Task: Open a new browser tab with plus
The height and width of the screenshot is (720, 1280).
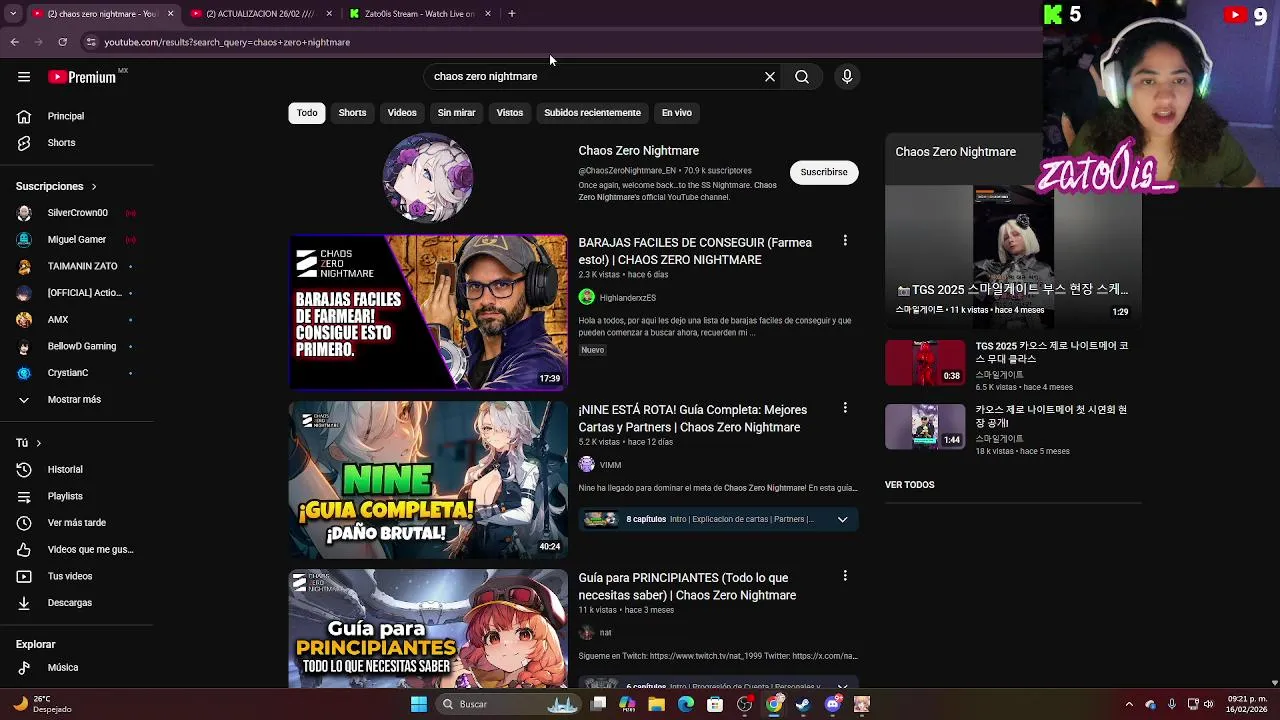Action: (511, 14)
